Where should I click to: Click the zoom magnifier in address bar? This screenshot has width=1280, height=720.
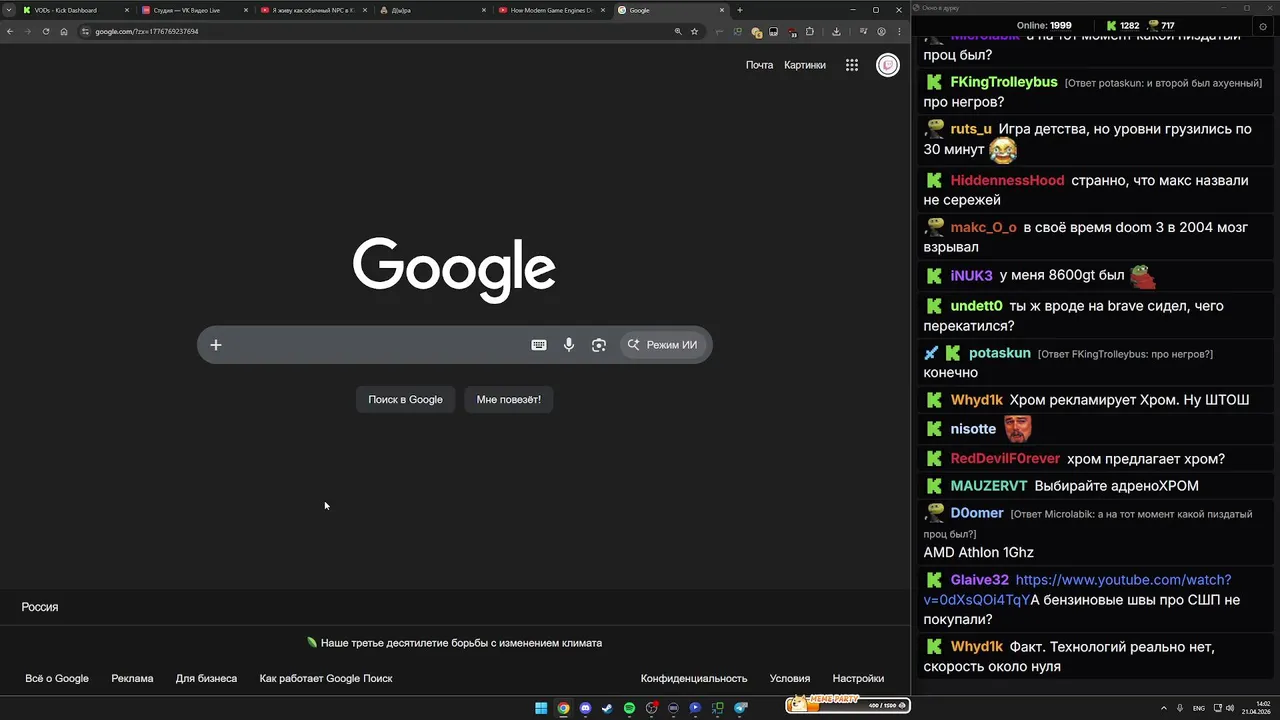point(678,31)
